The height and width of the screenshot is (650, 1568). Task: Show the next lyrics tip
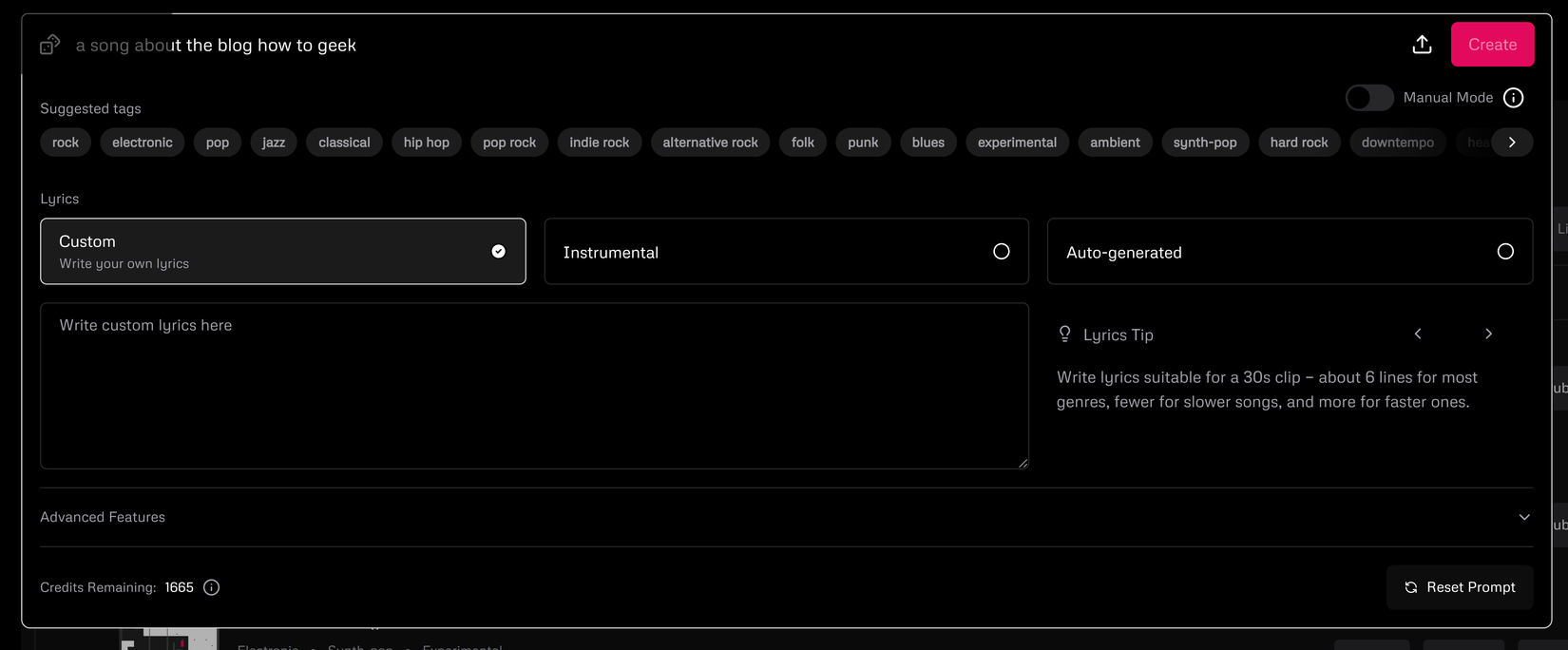click(x=1488, y=334)
